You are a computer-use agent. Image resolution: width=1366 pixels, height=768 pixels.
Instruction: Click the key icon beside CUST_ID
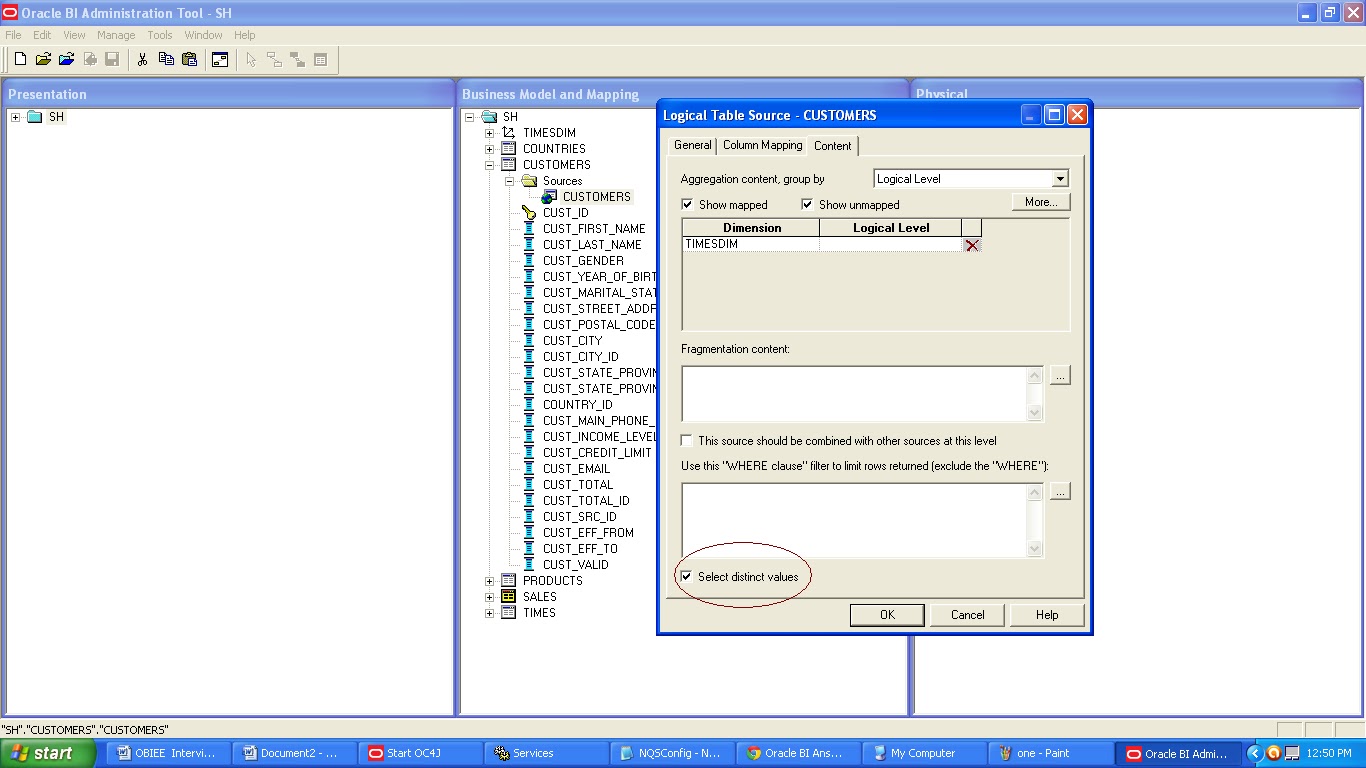[x=529, y=213]
